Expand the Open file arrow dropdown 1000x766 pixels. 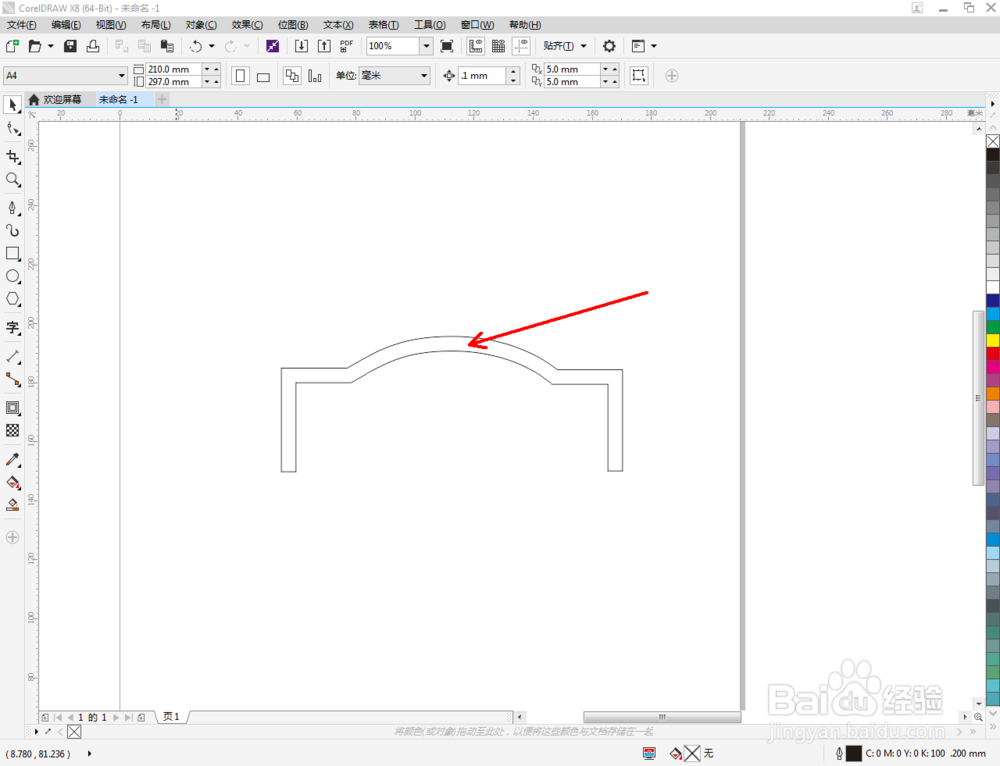pos(50,46)
